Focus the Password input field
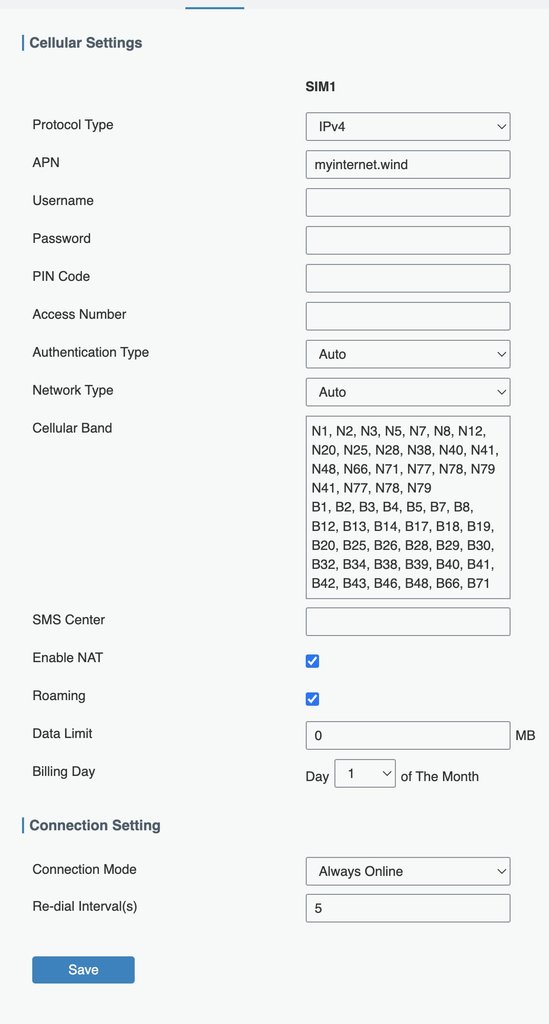The height and width of the screenshot is (1024, 549). pyautogui.click(x=407, y=240)
